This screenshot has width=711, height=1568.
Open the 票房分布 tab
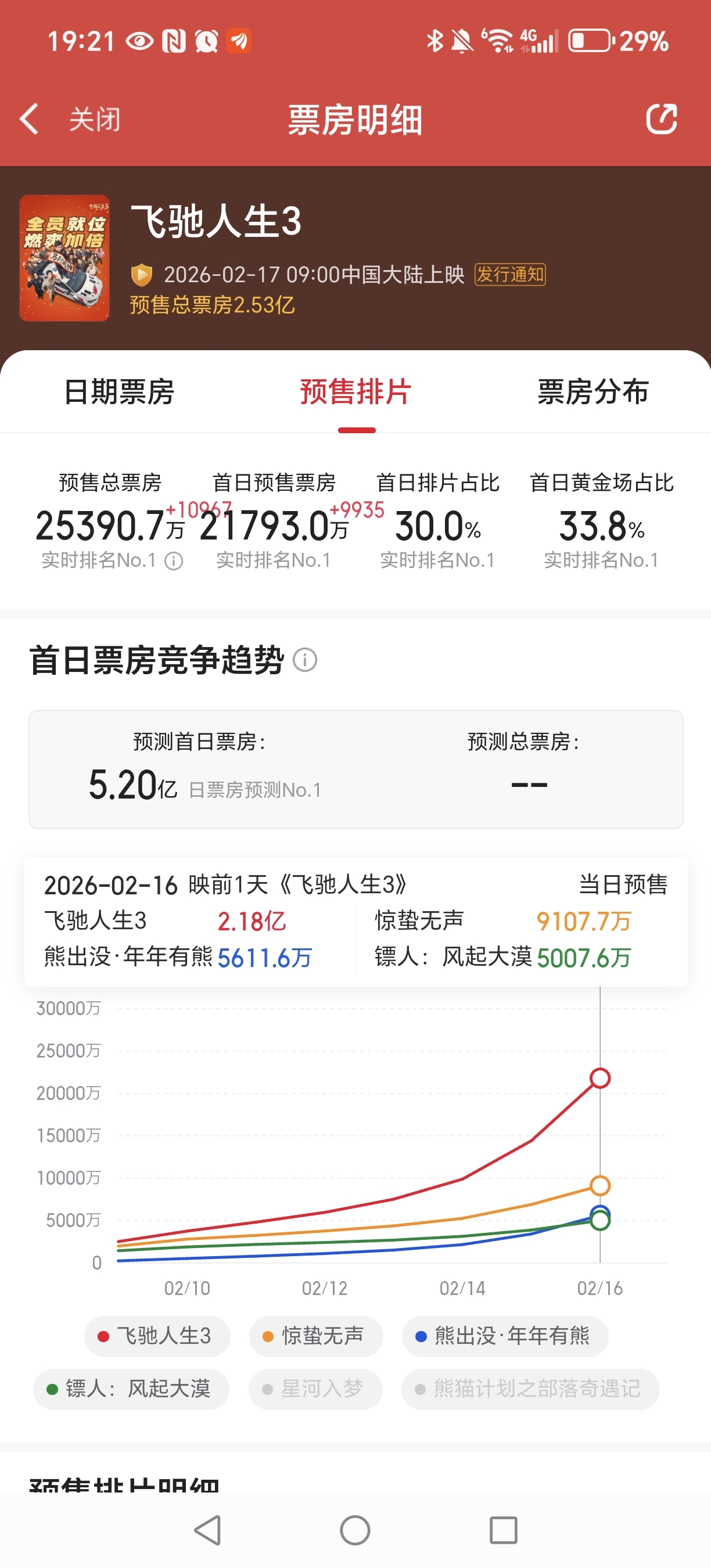(x=593, y=391)
